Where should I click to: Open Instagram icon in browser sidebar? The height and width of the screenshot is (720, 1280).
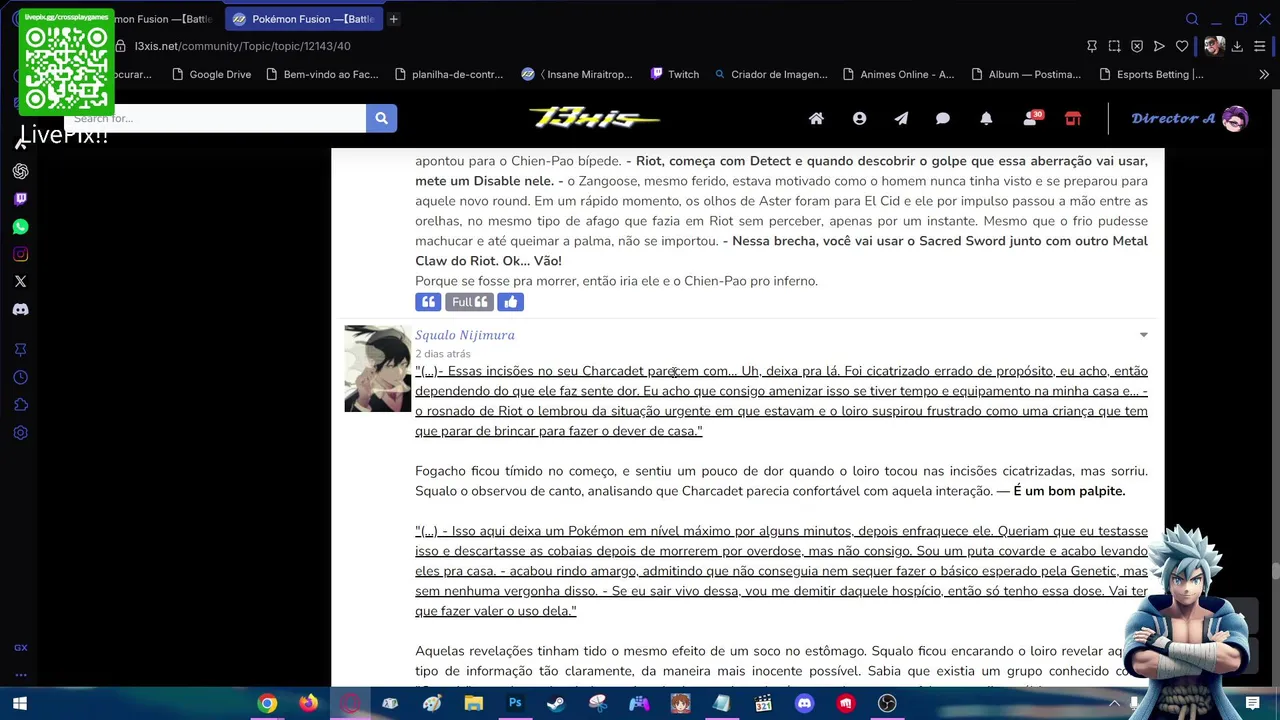20,254
